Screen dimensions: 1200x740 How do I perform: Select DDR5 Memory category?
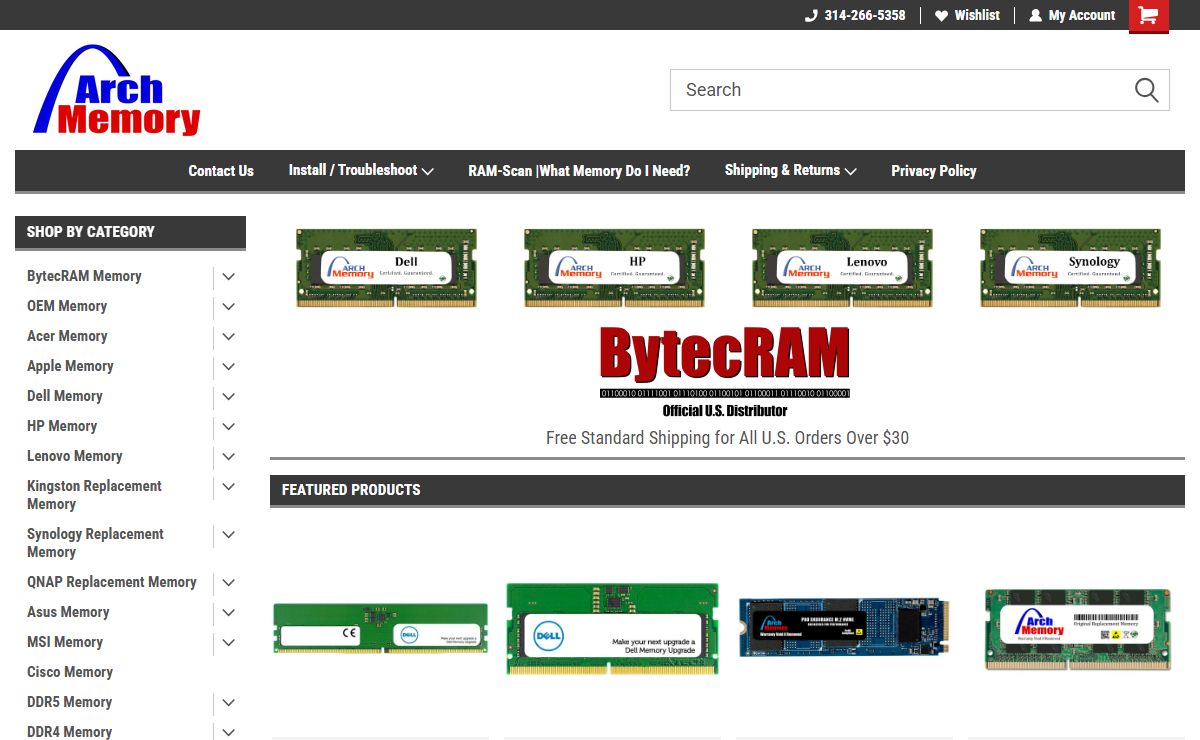tap(69, 702)
